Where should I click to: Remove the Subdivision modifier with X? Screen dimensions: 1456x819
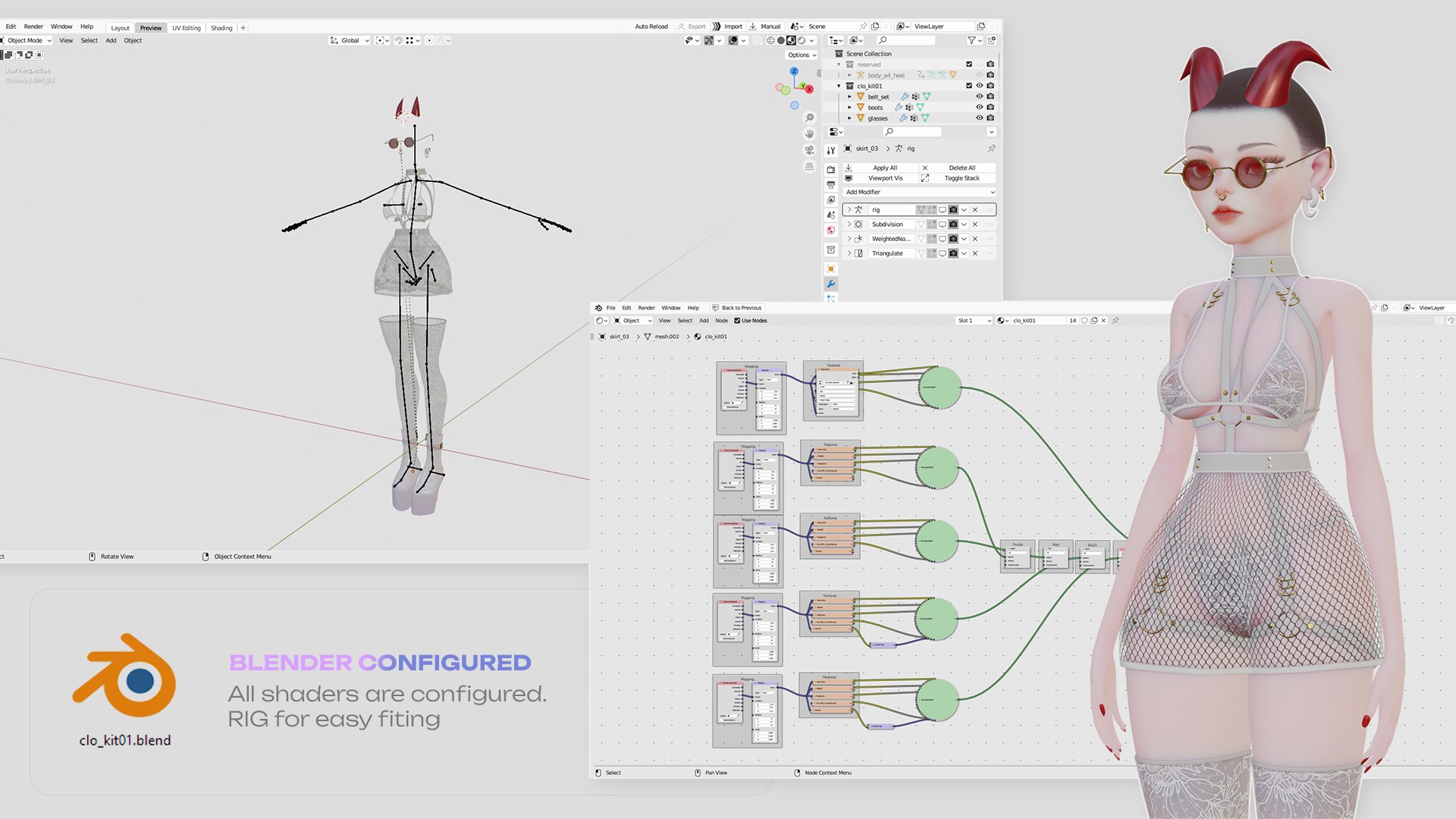(975, 224)
